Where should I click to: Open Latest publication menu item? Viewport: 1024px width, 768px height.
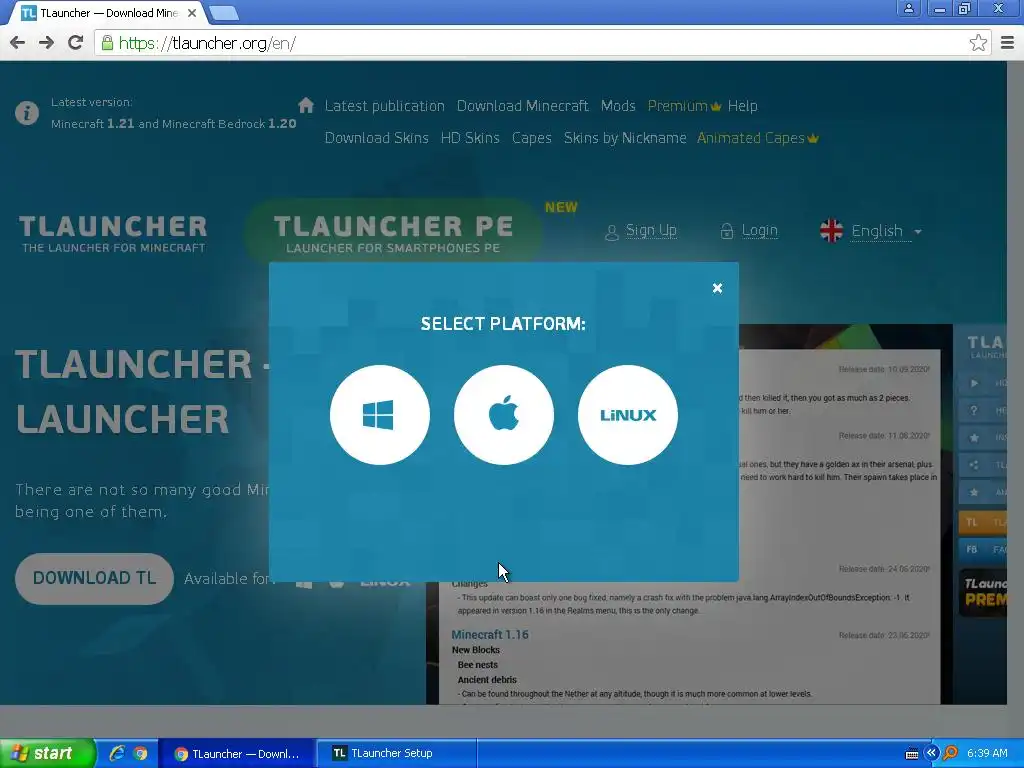point(385,106)
